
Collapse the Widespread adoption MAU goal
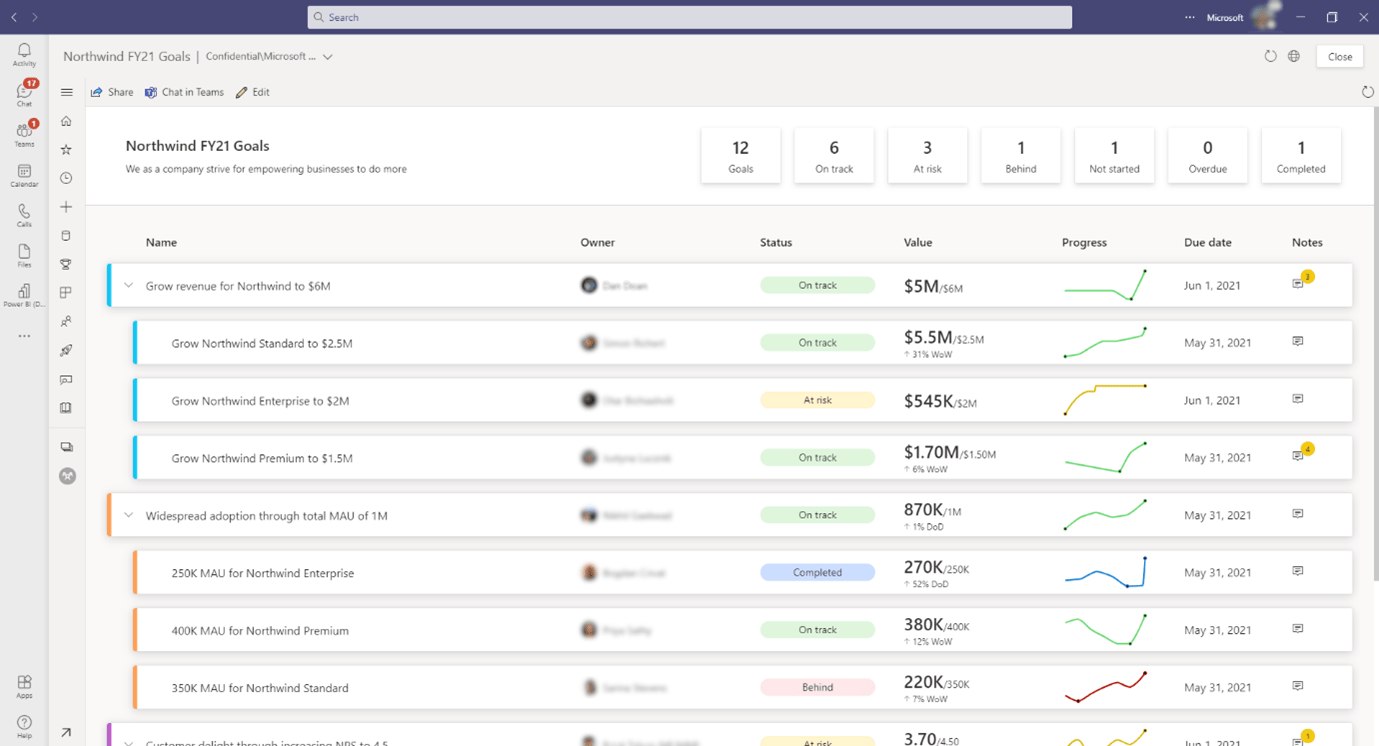[x=128, y=514]
